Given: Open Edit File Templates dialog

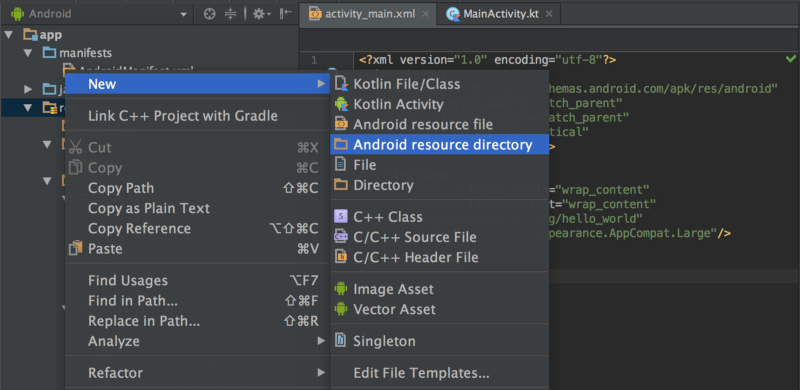Looking at the screenshot, I should (440, 373).
